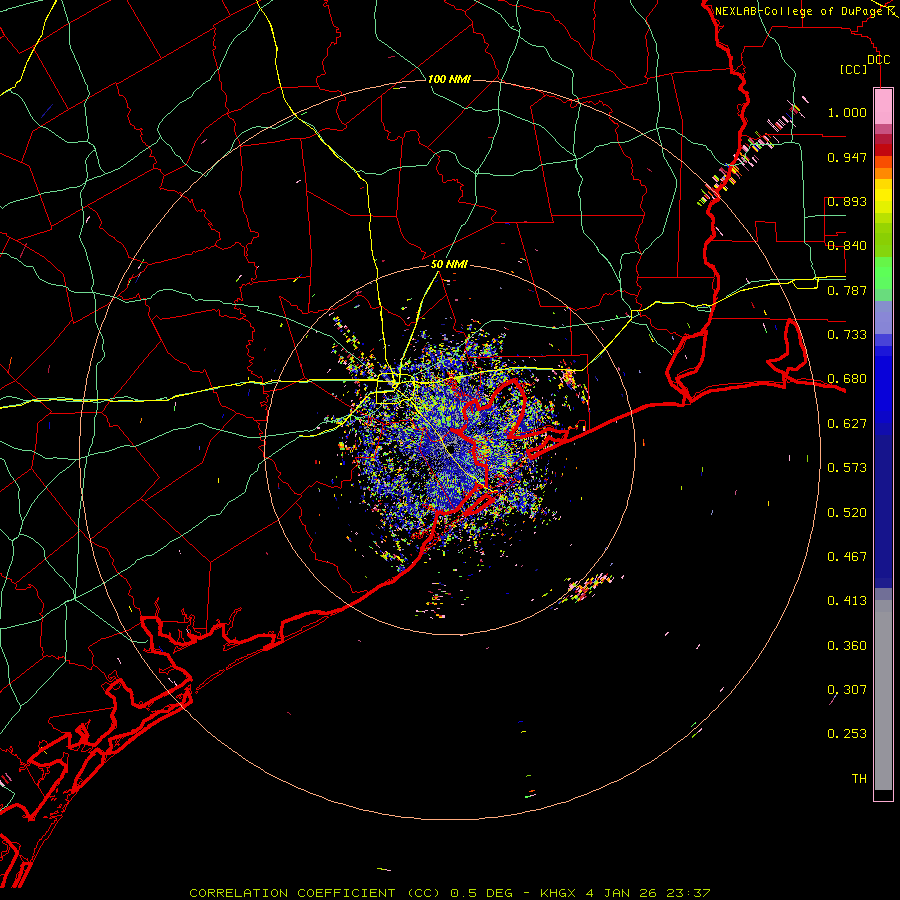Click the DCC label above the color scale
900x900 pixels.
(878, 60)
